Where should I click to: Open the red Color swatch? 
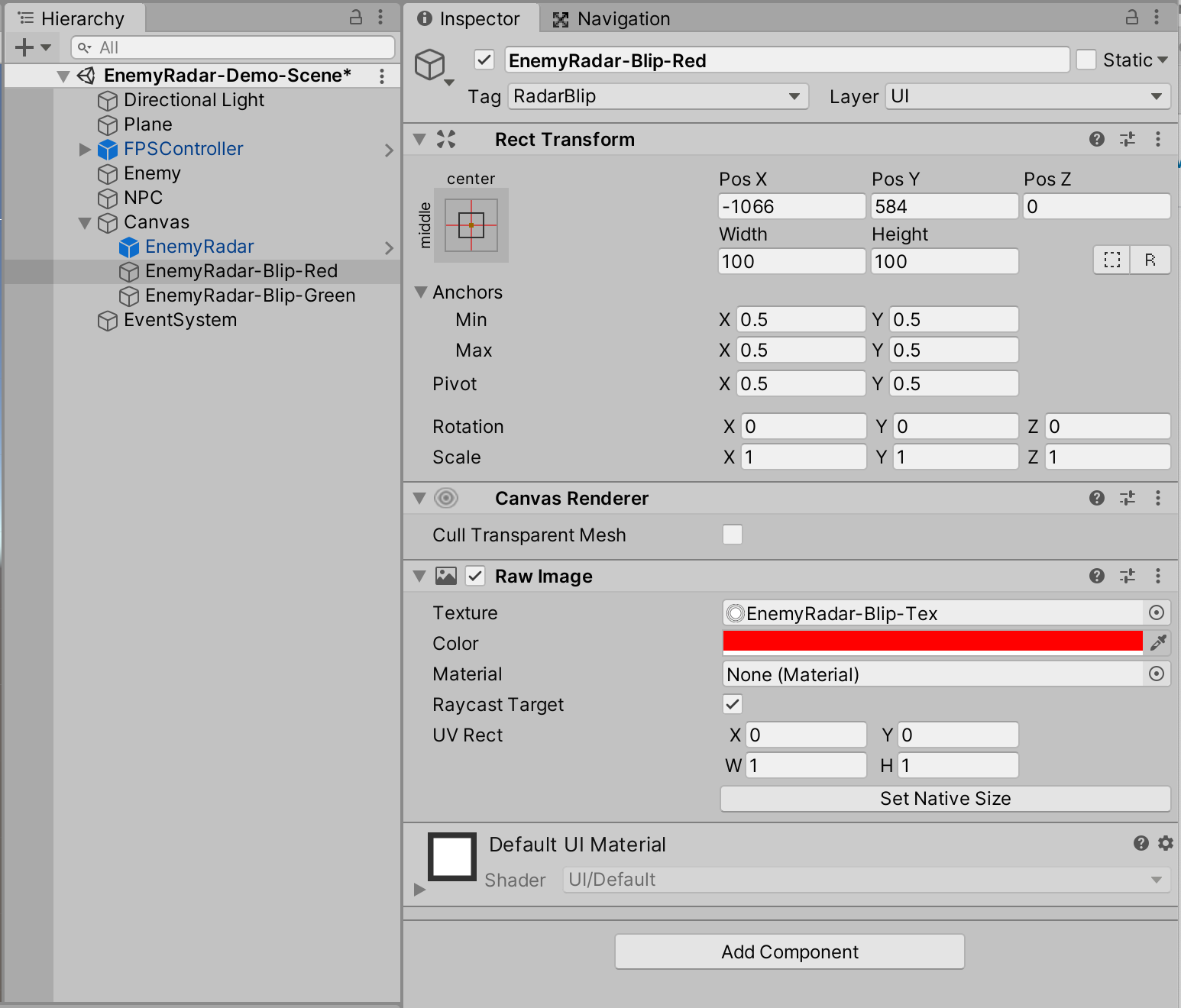click(932, 642)
